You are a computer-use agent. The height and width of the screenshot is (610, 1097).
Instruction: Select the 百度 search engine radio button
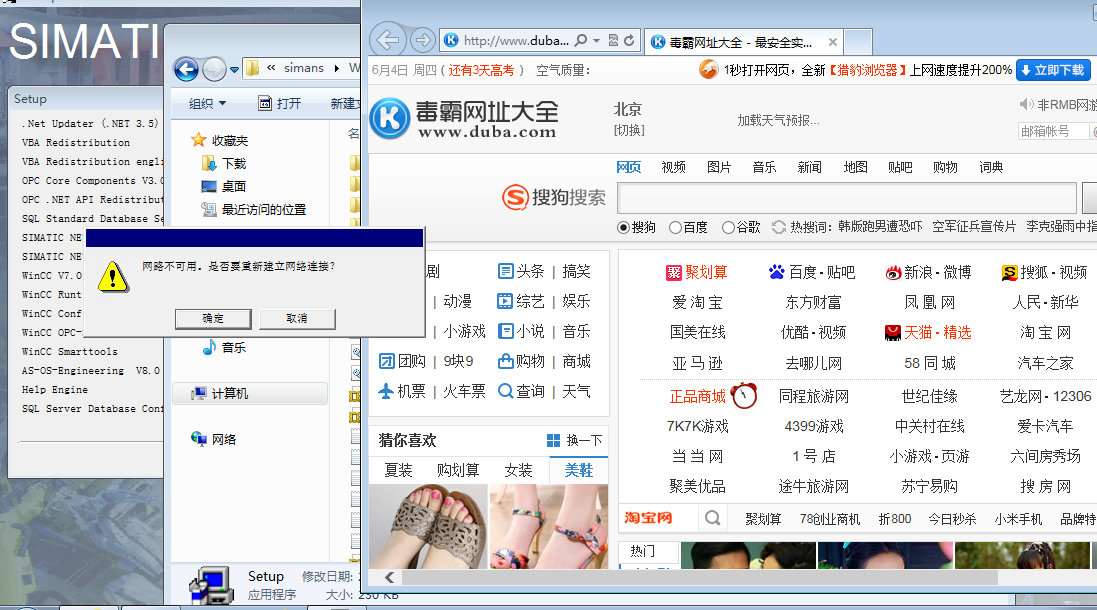675,227
